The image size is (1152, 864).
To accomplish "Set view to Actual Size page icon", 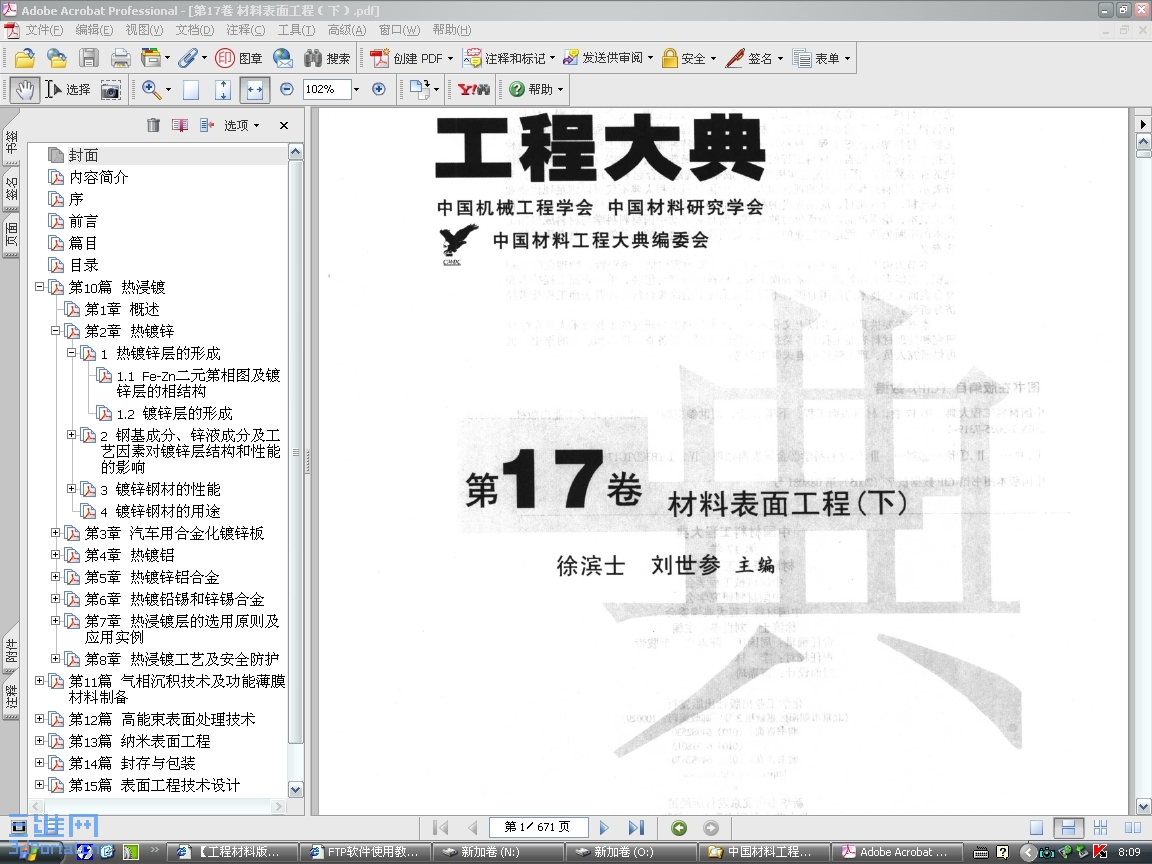I will [191, 90].
